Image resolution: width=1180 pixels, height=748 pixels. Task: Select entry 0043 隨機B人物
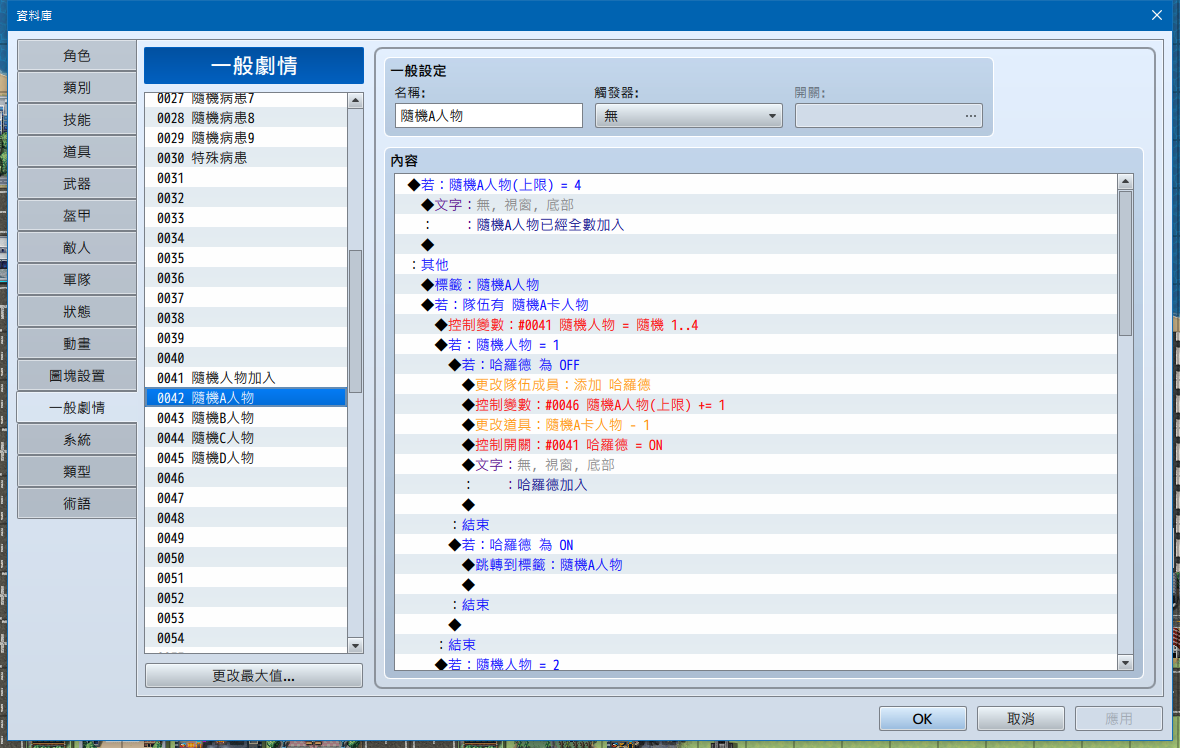coord(246,418)
